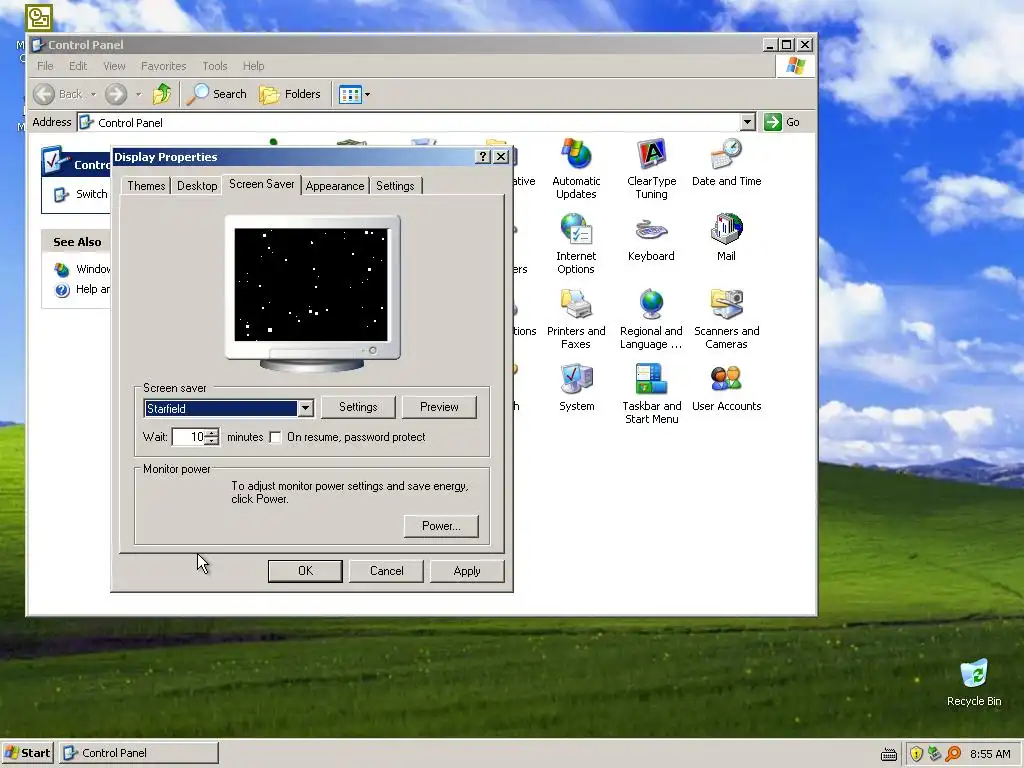The height and width of the screenshot is (768, 1024).
Task: Enable On resume, password protect checkbox
Action: click(x=276, y=437)
